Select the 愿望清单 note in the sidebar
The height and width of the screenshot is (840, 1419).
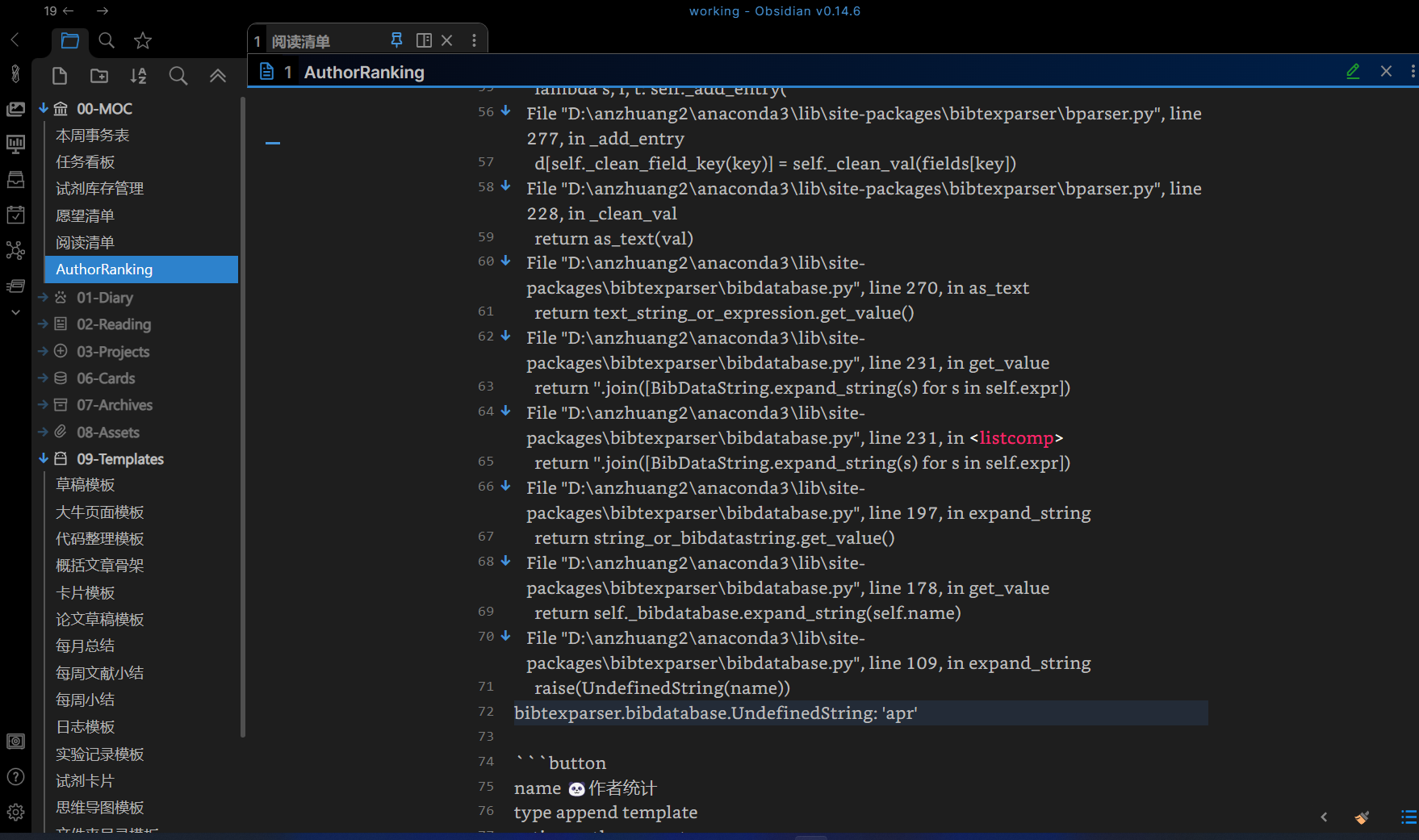pos(86,215)
